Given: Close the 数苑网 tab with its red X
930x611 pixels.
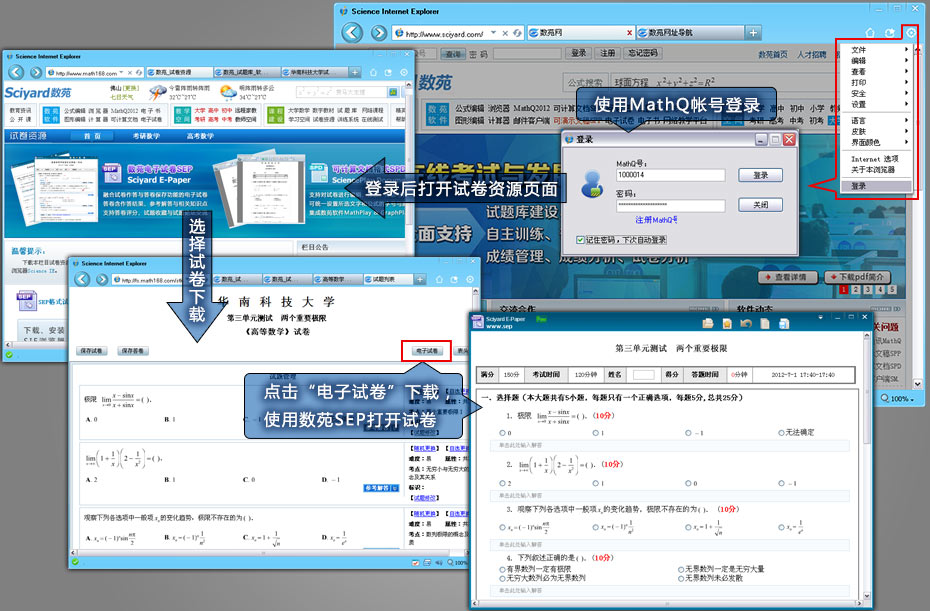Looking at the screenshot, I should click(629, 33).
